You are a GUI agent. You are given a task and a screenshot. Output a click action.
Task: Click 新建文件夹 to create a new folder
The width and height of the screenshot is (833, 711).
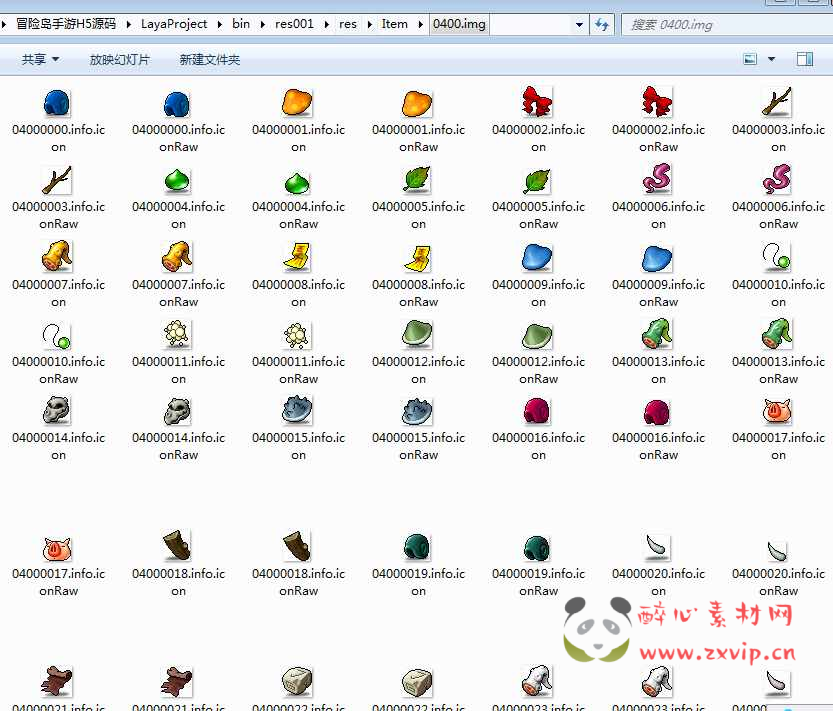(x=209, y=60)
